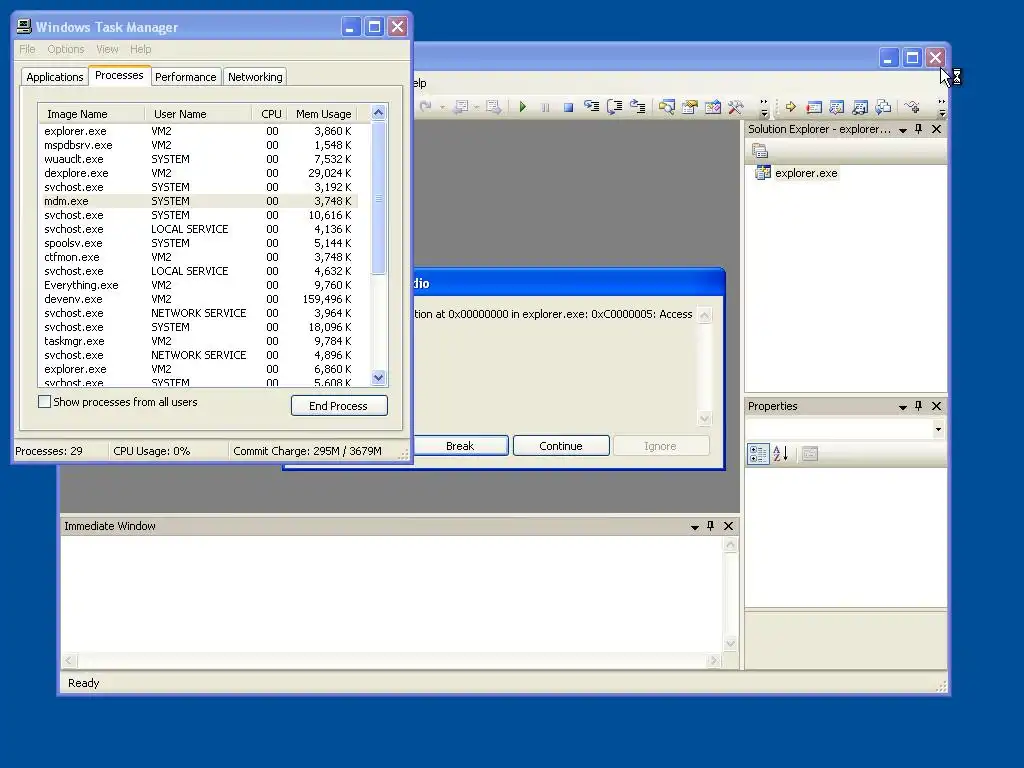Open Solution Explorer window position dropdown arrow

903,130
